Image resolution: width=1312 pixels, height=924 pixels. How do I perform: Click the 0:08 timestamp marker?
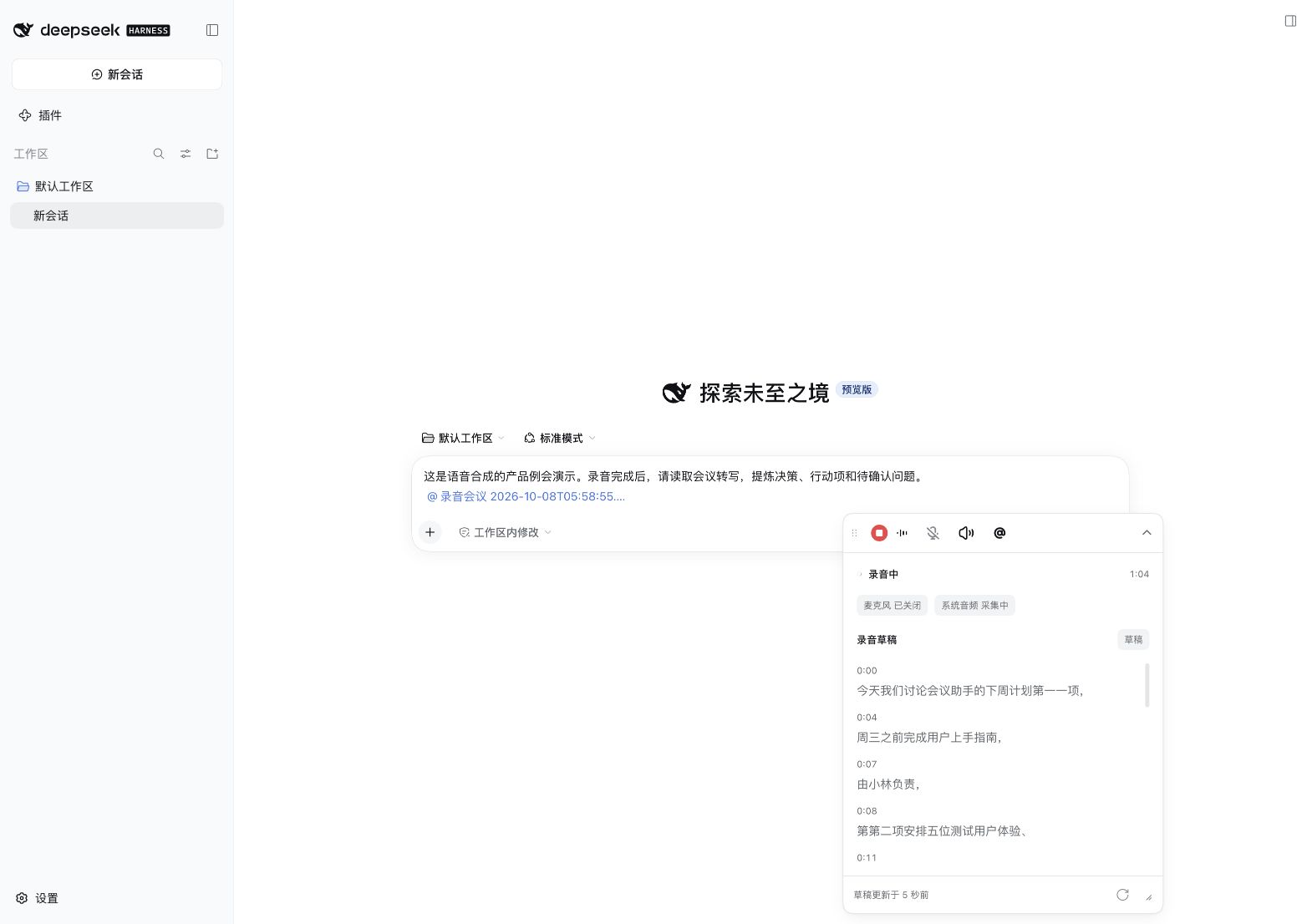point(867,811)
